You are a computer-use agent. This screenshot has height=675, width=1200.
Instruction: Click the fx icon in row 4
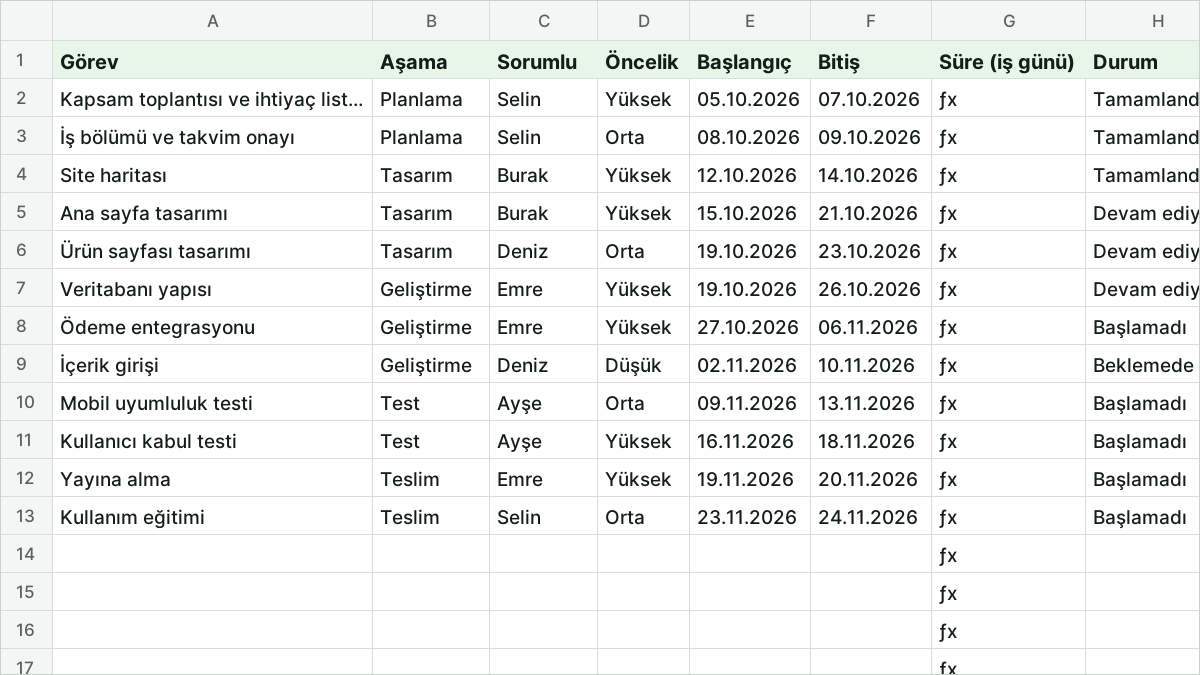(948, 175)
